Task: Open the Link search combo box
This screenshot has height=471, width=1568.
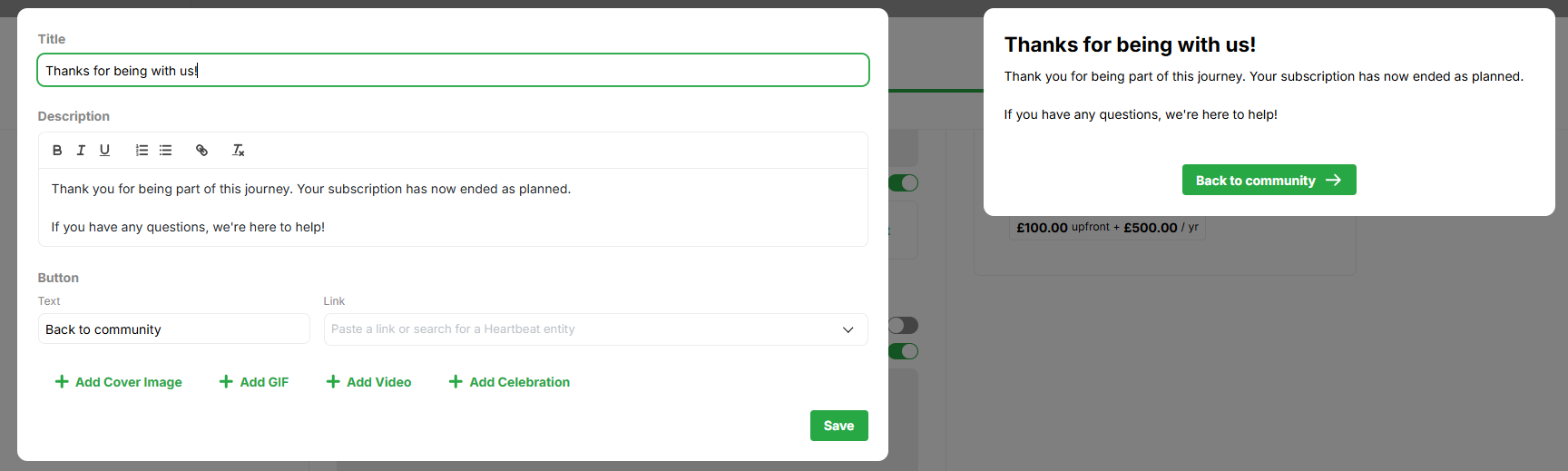Action: pyautogui.click(x=595, y=329)
